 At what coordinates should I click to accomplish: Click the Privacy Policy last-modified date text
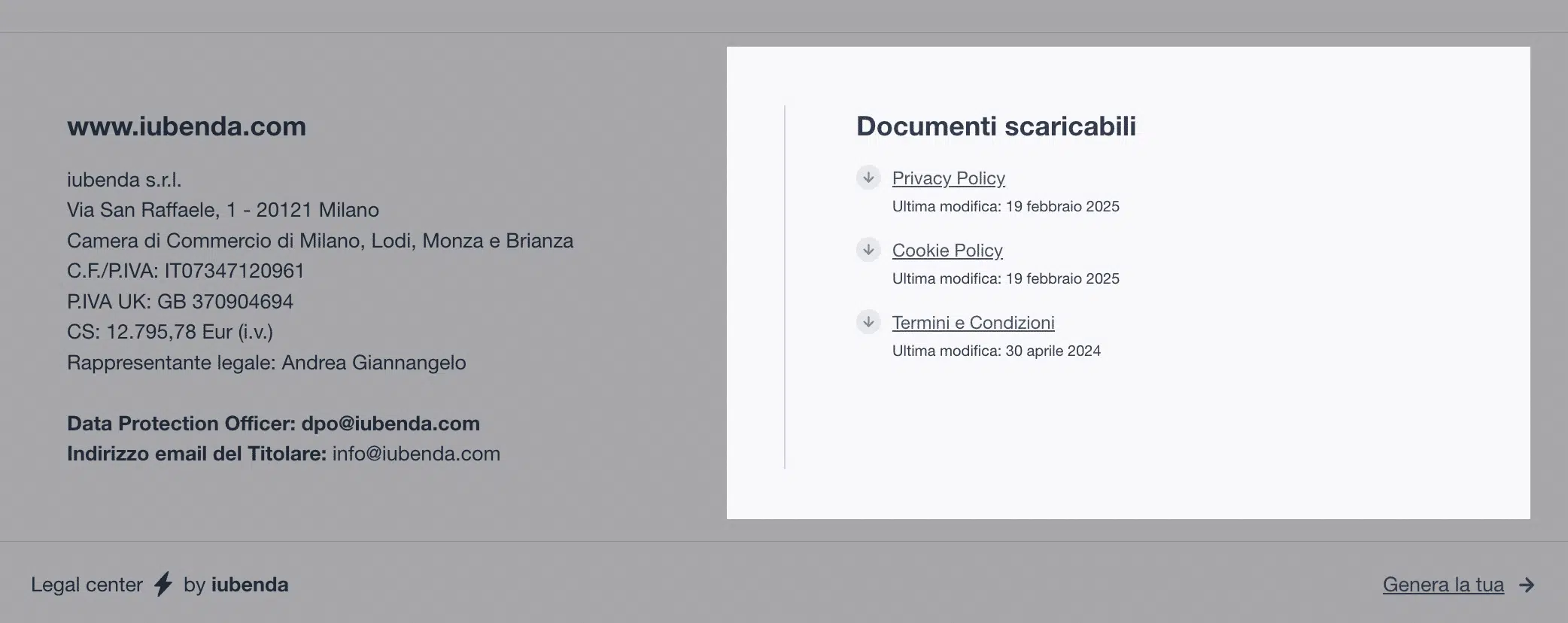(x=1006, y=206)
